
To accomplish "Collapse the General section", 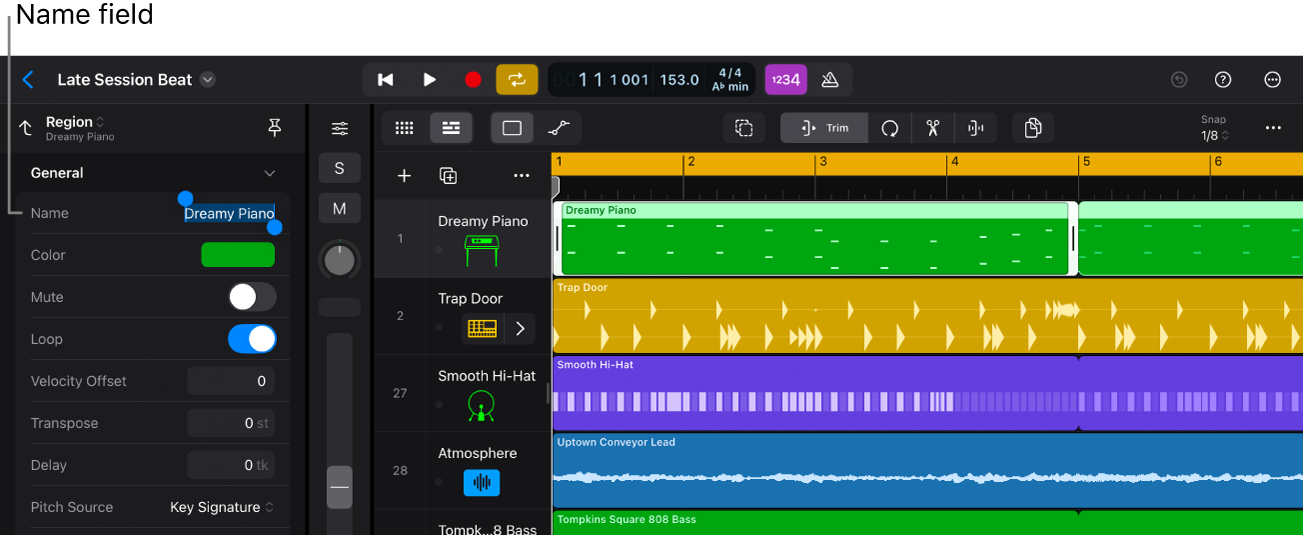I will coord(269,173).
